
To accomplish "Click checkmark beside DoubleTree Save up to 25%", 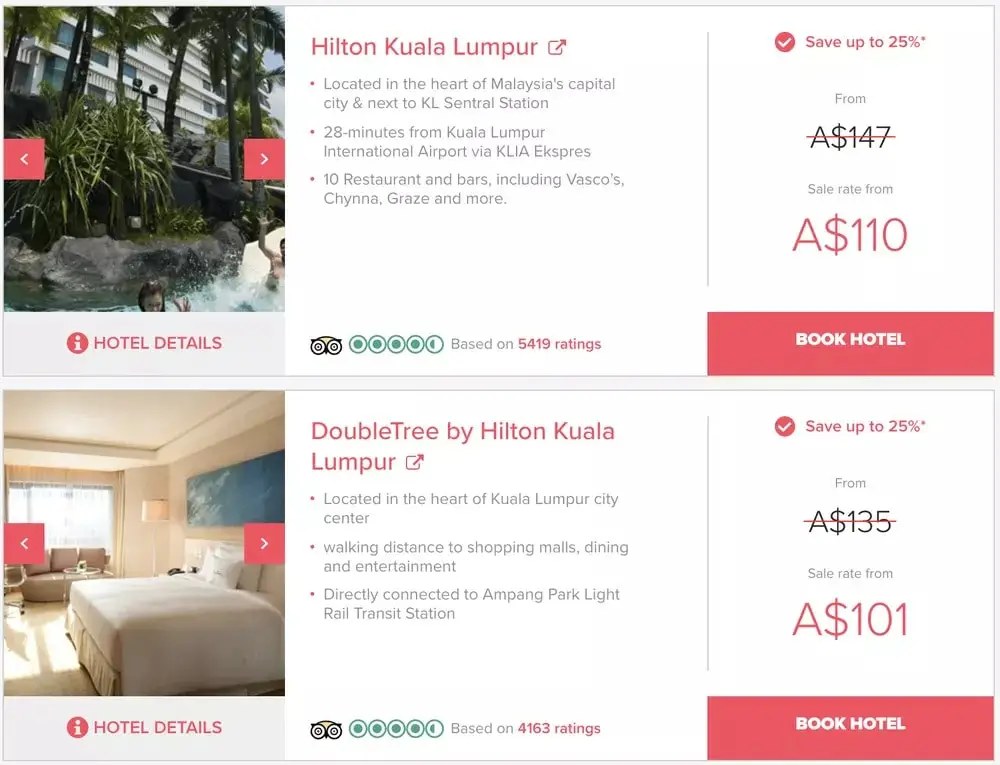I will [785, 426].
